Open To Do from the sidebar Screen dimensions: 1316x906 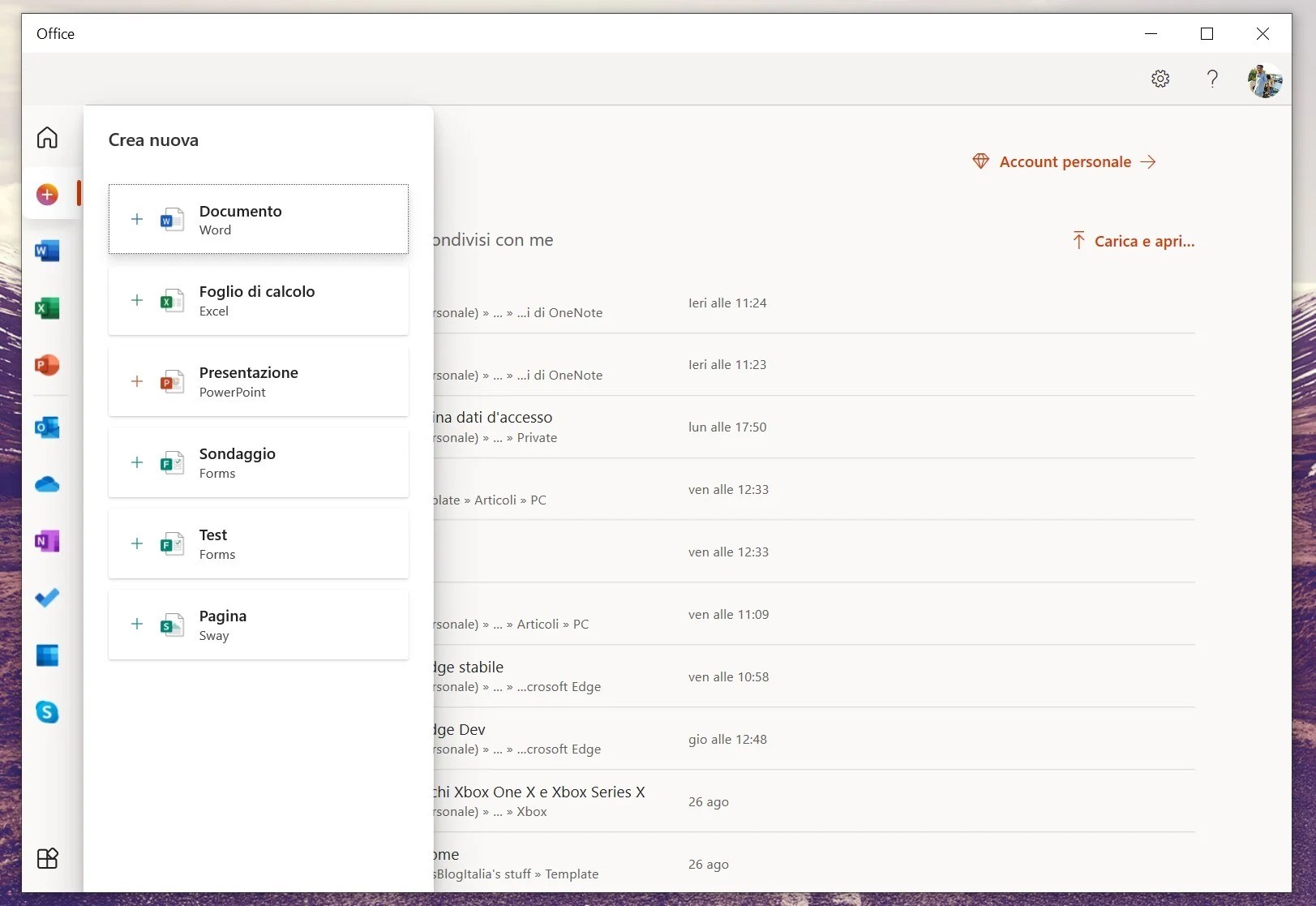point(46,598)
